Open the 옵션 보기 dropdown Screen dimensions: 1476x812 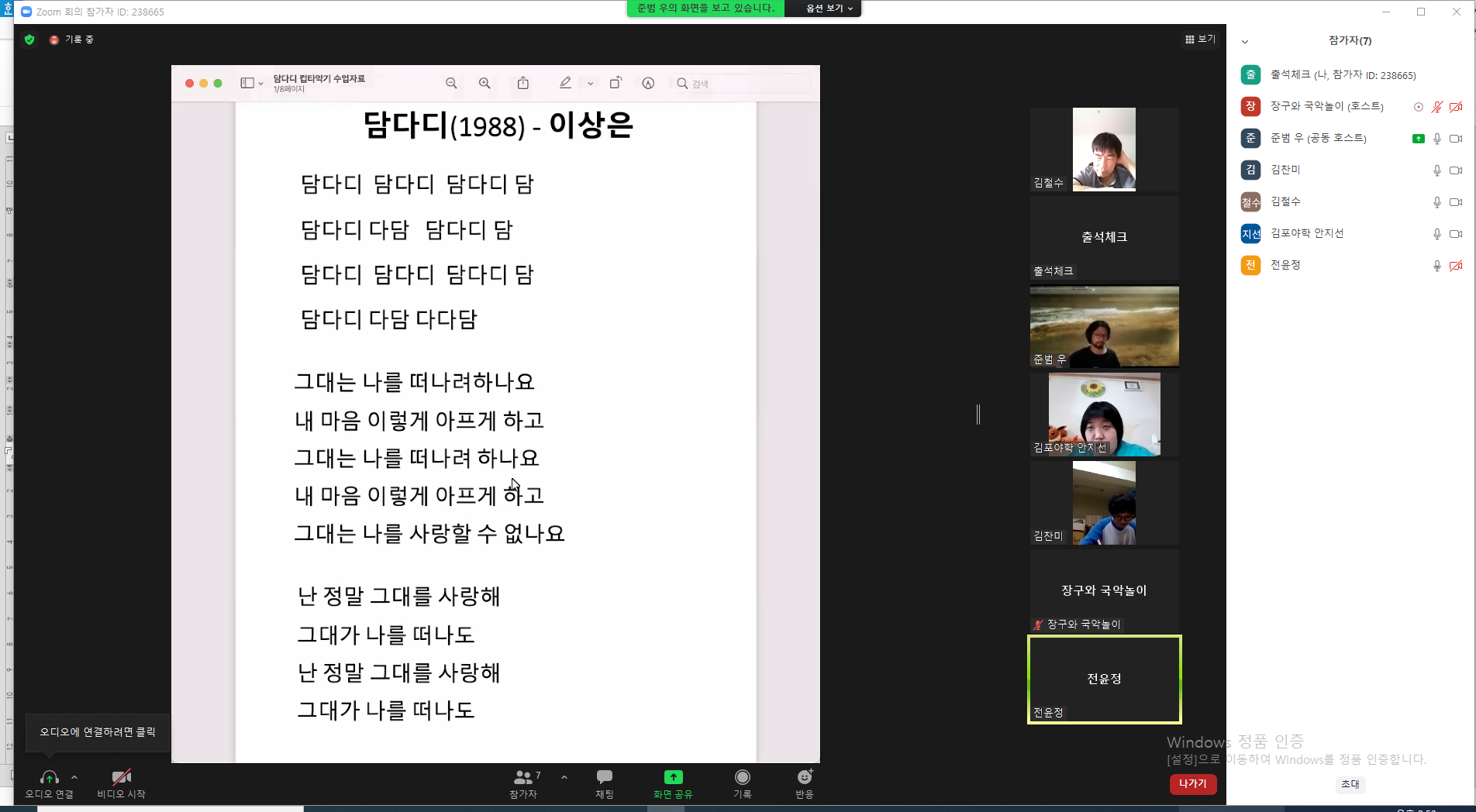[829, 9]
